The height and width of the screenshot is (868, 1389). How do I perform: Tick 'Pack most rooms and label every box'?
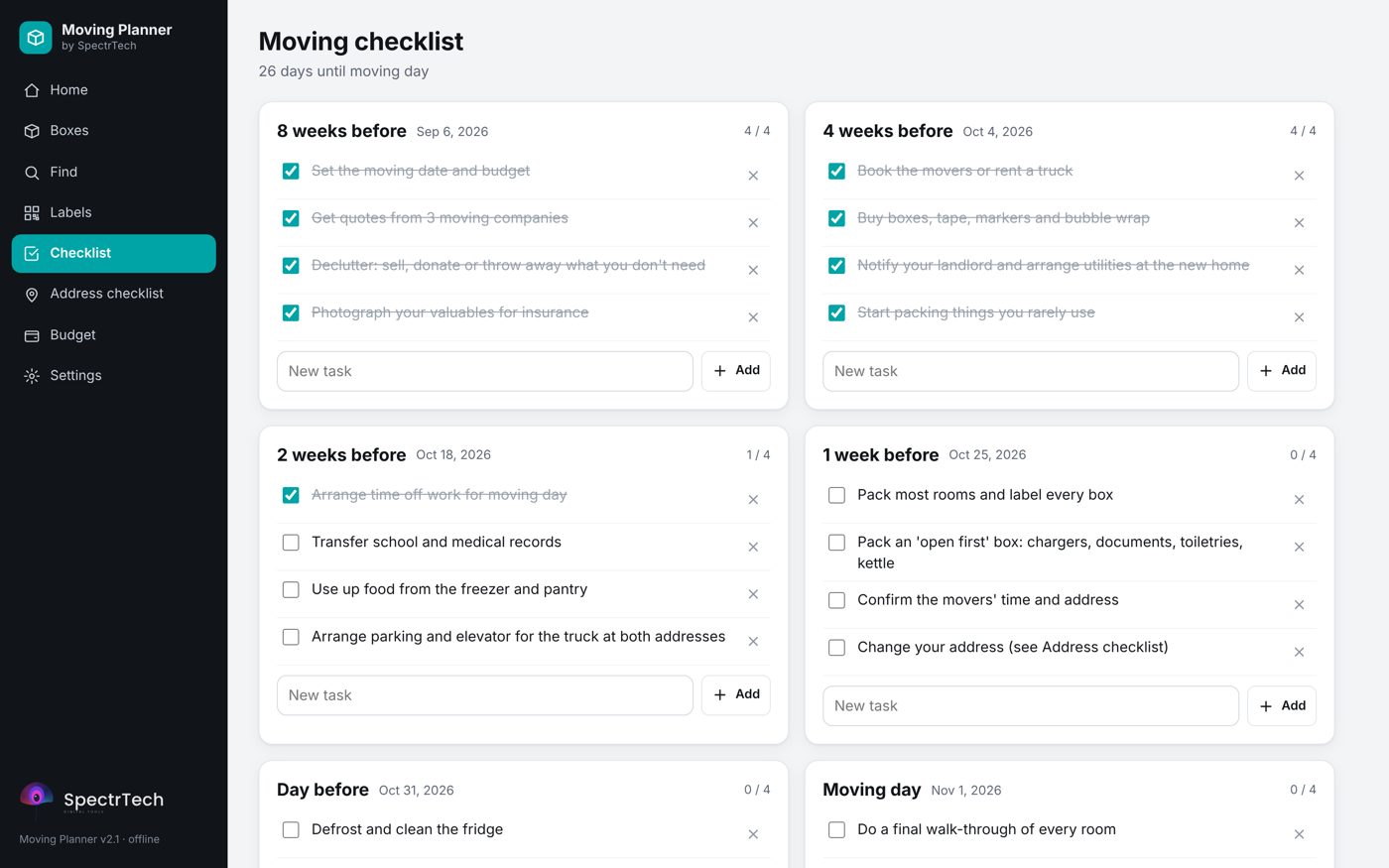(x=836, y=495)
